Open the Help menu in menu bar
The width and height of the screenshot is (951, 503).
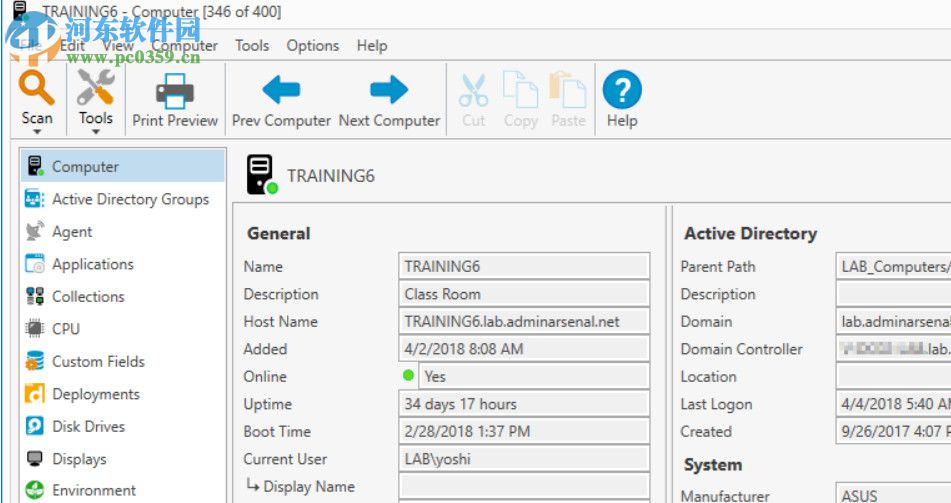[372, 46]
